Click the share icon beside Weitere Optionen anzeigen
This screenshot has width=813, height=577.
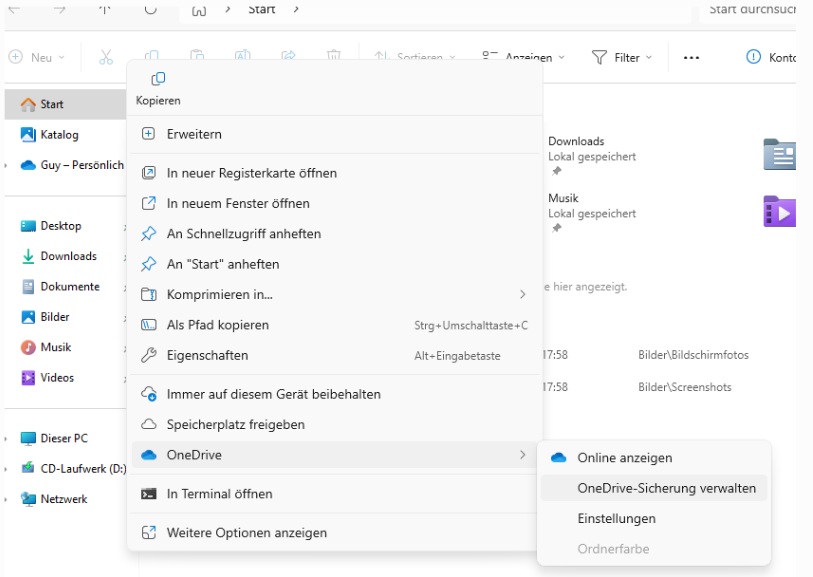point(149,532)
